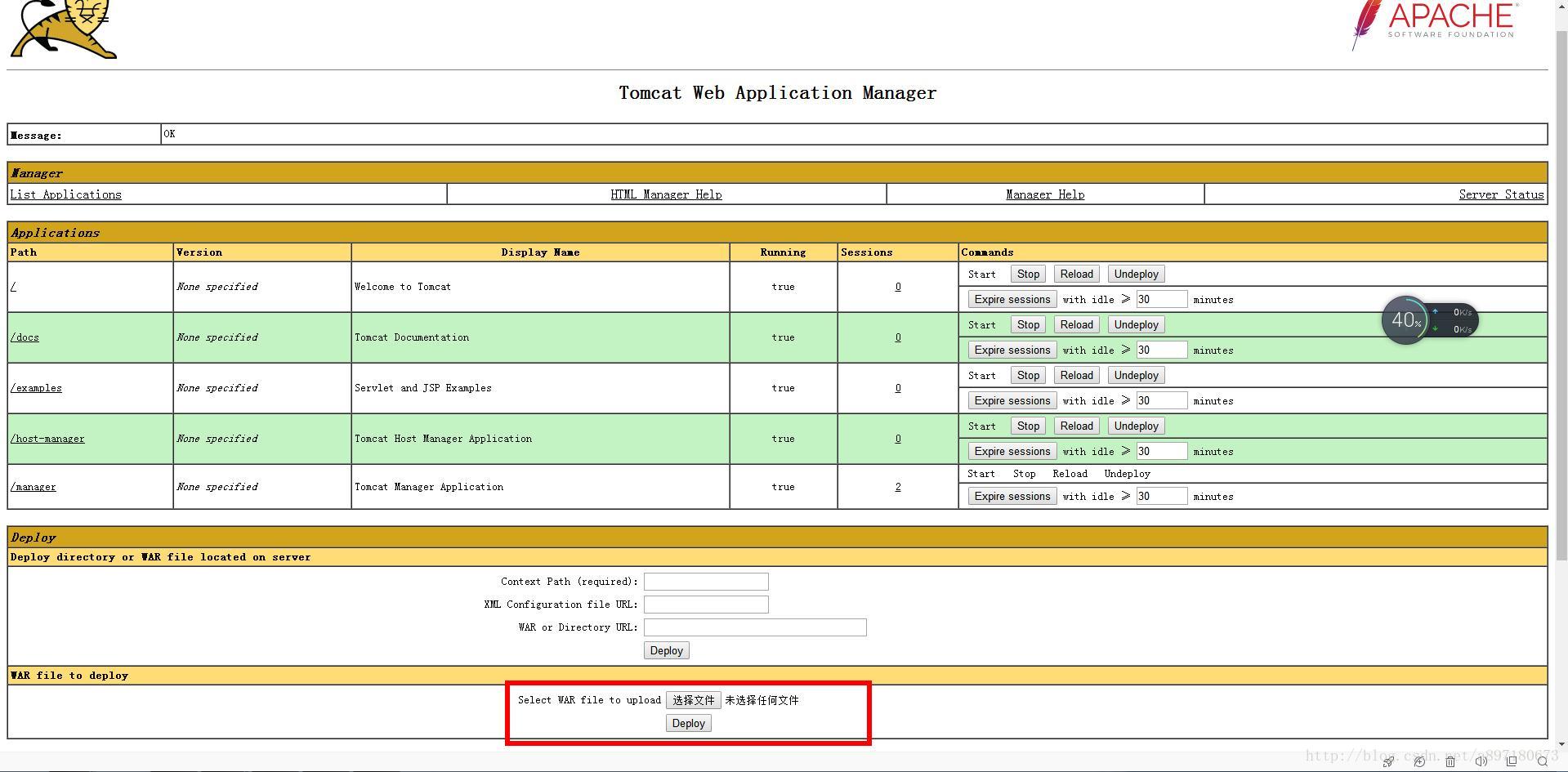
Task: Open the Manager Help link
Action: tap(1045, 194)
